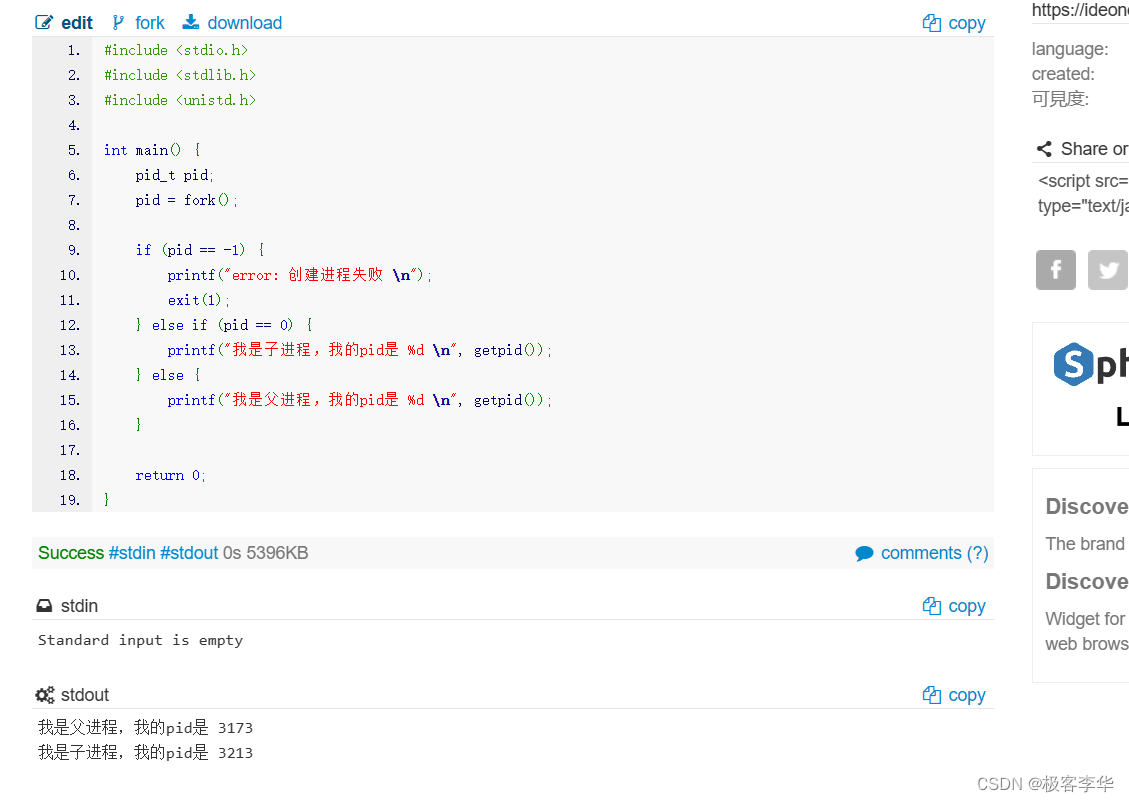The height and width of the screenshot is (802, 1129).
Task: Click printf '我是父进程' on line 15
Action: [x=359, y=400]
